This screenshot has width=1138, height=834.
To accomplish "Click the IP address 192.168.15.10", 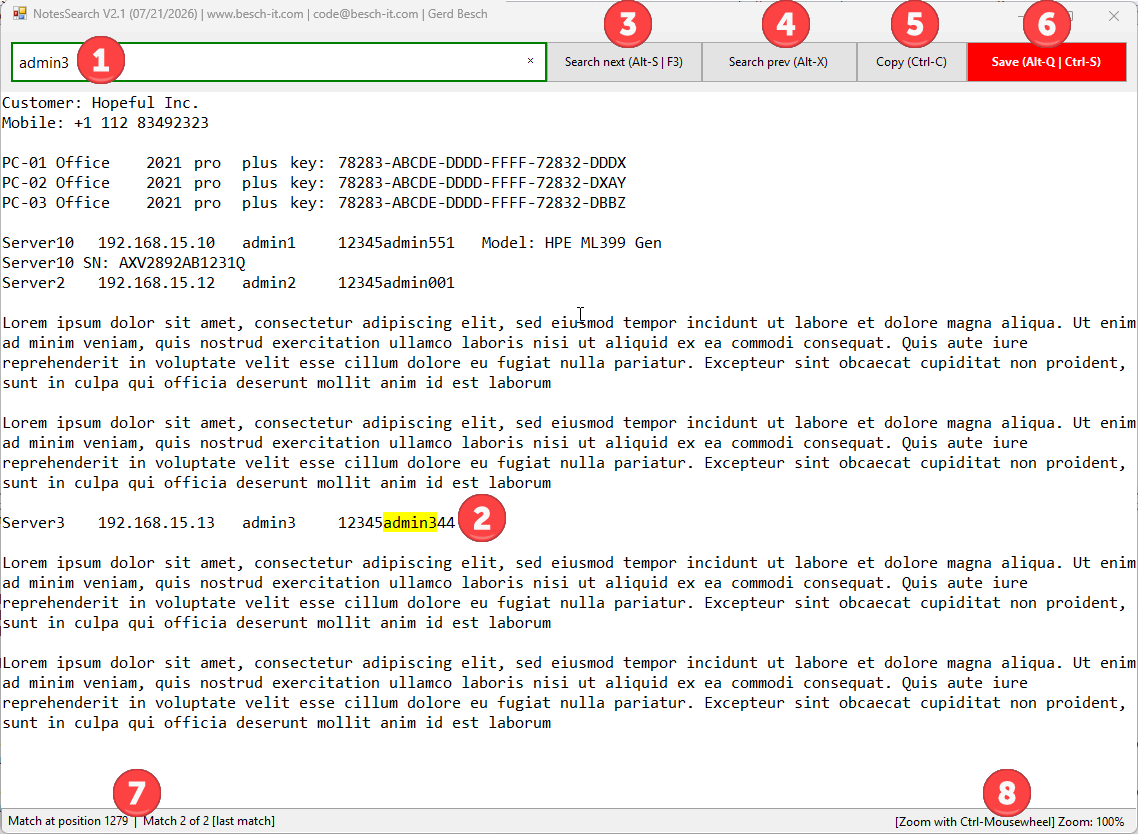I will coord(156,242).
